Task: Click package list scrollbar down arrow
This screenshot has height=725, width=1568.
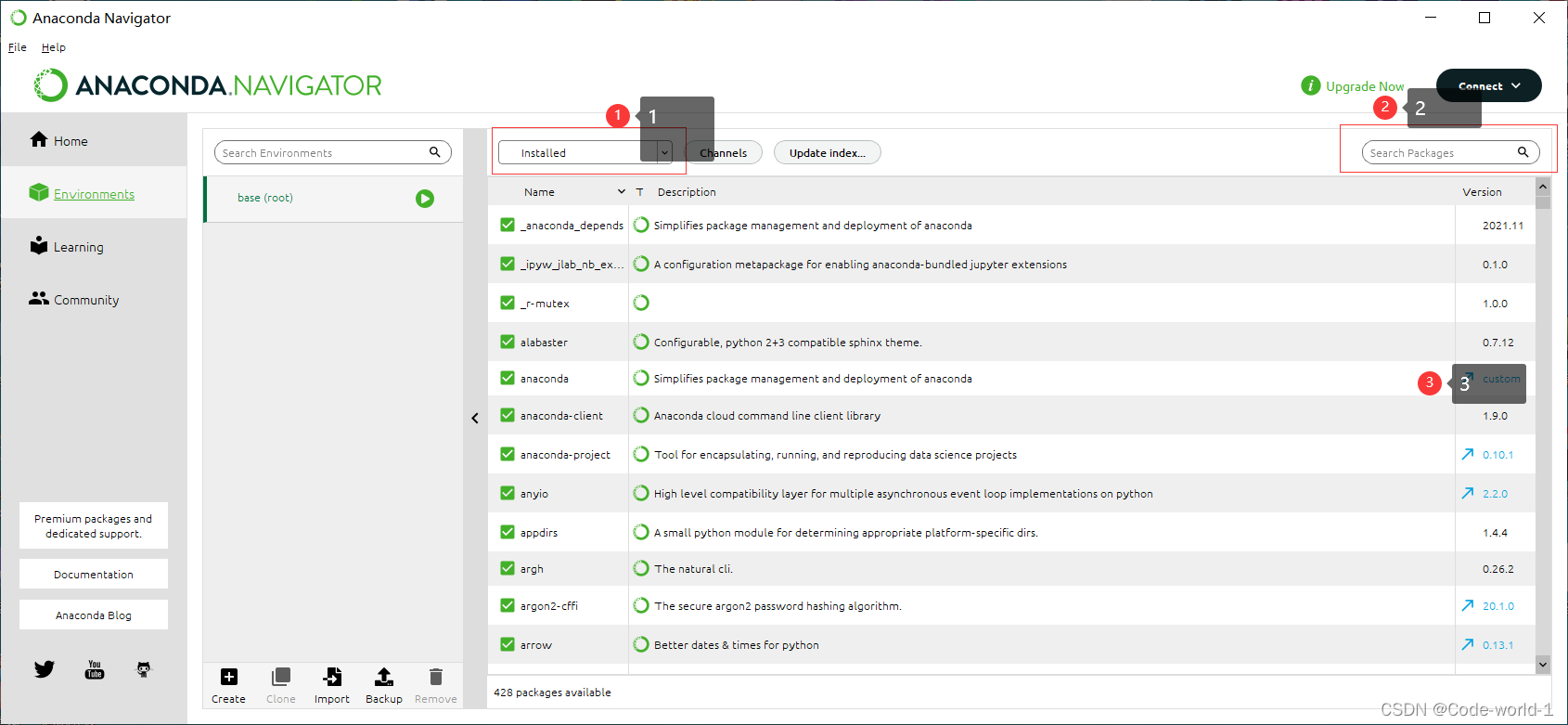Action: pos(1543,665)
